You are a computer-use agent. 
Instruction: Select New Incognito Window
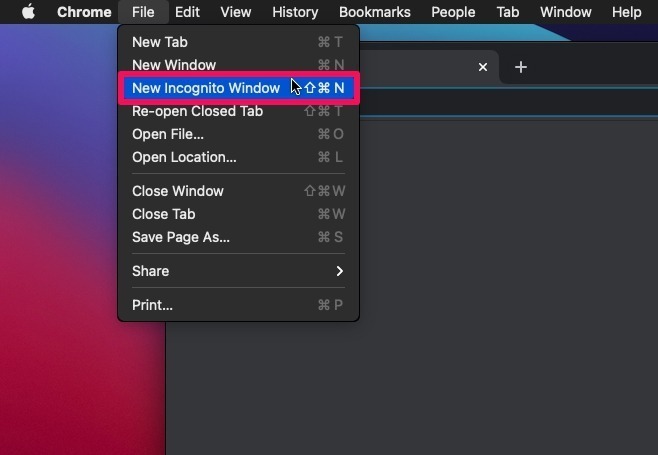(x=238, y=88)
